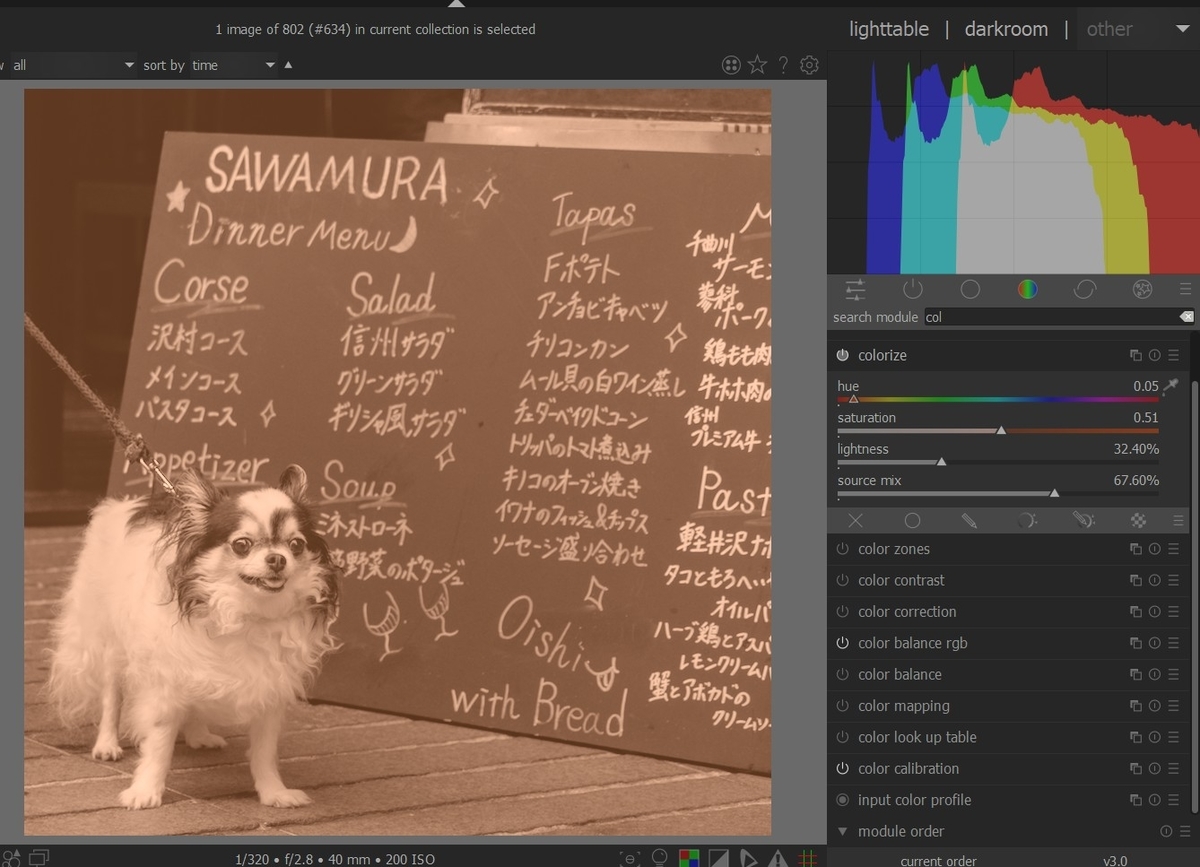Open the base modules circle tab
1200x867 pixels.
click(970, 290)
